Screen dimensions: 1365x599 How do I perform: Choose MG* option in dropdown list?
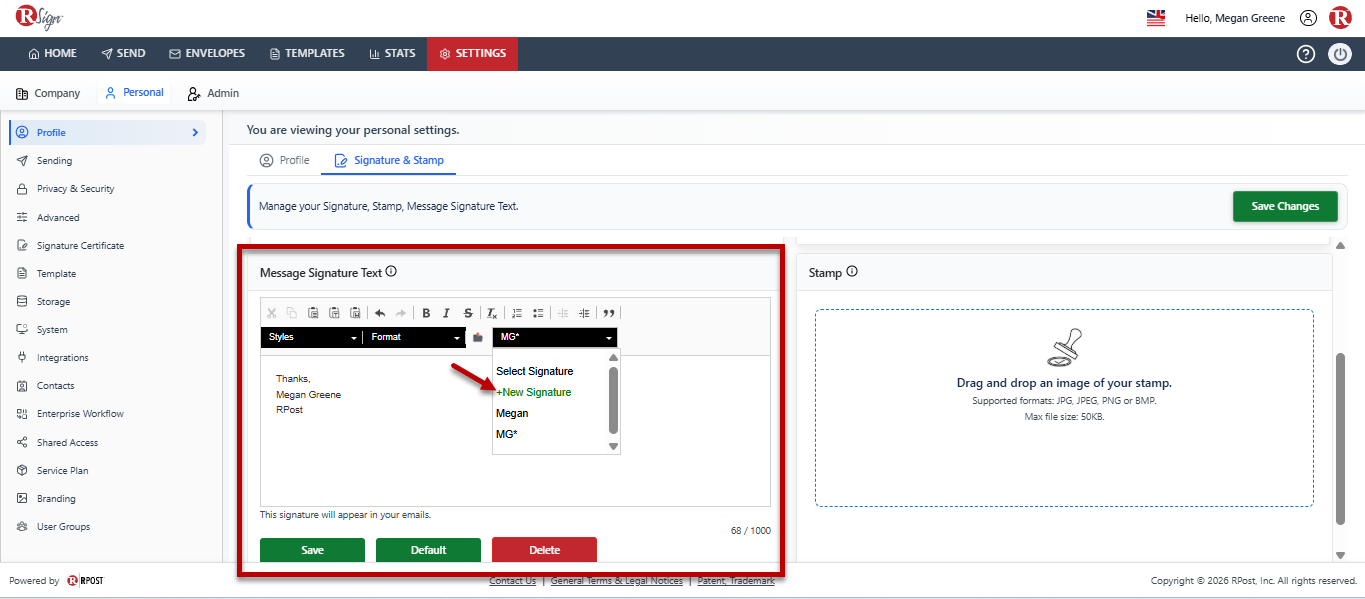[507, 434]
